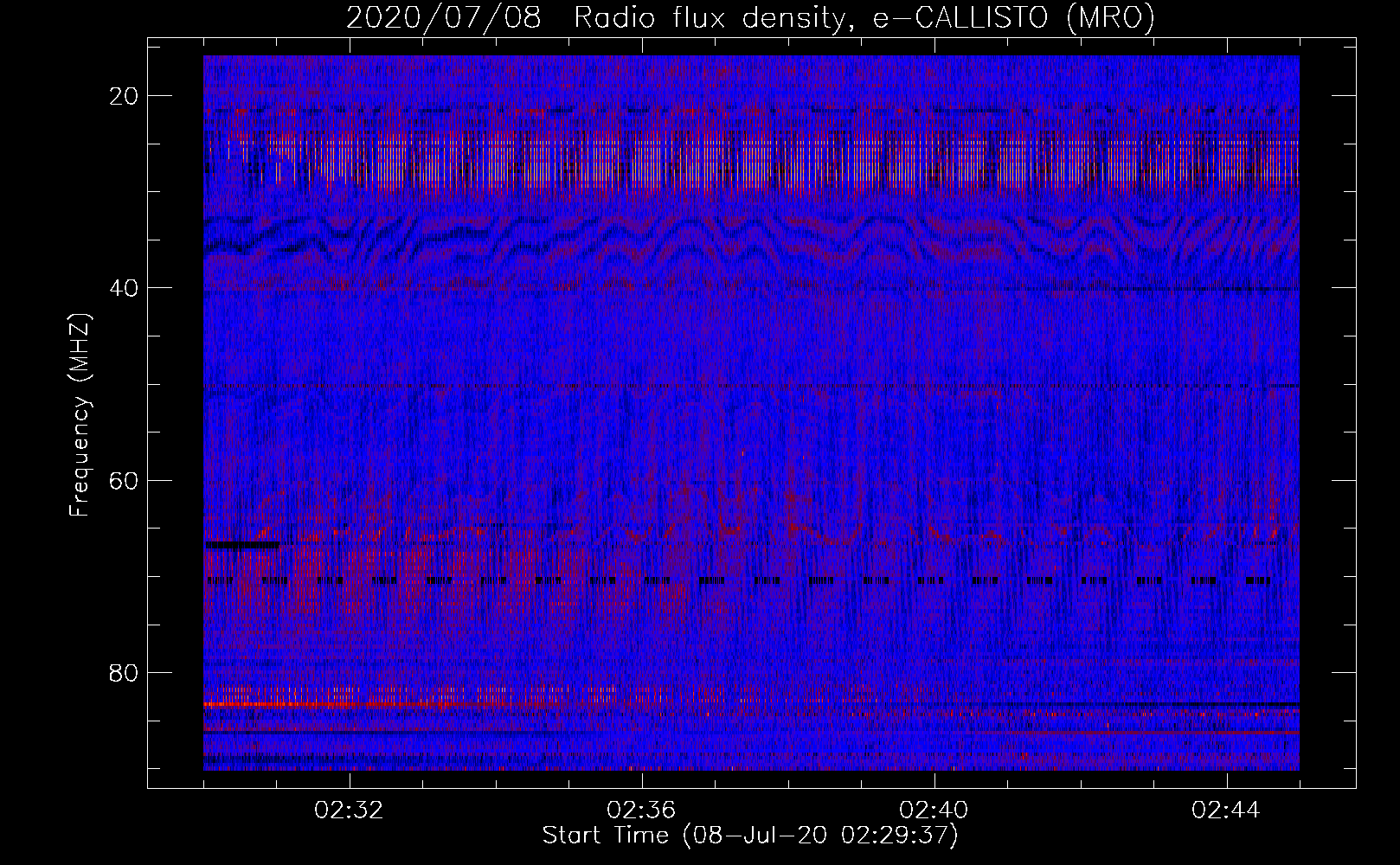Click the 20 MHz frequency tick label
The image size is (1400, 865).
125,96
